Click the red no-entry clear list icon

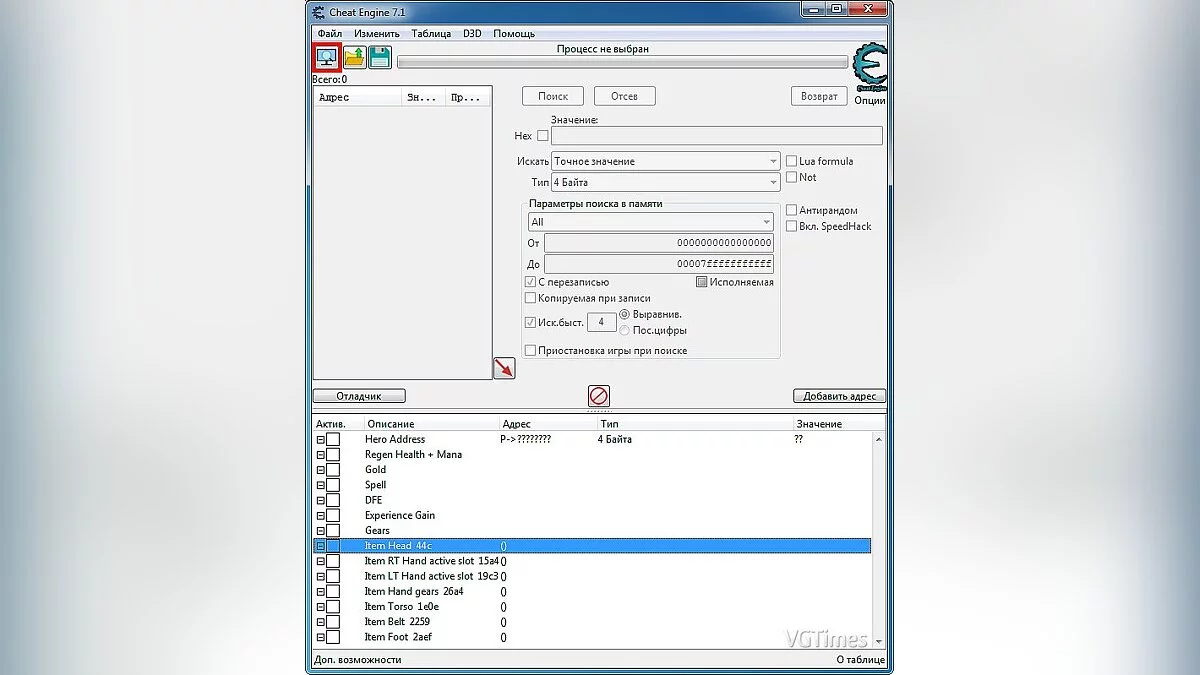598,395
